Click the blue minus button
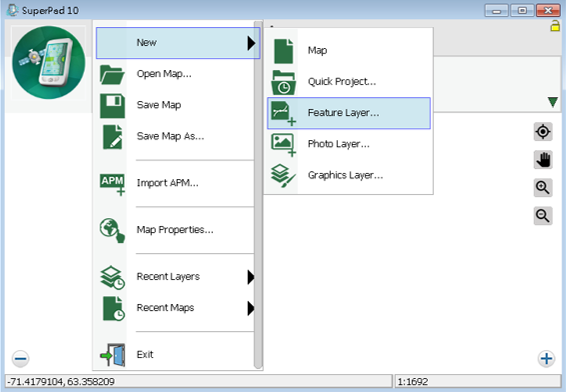 click(21, 358)
